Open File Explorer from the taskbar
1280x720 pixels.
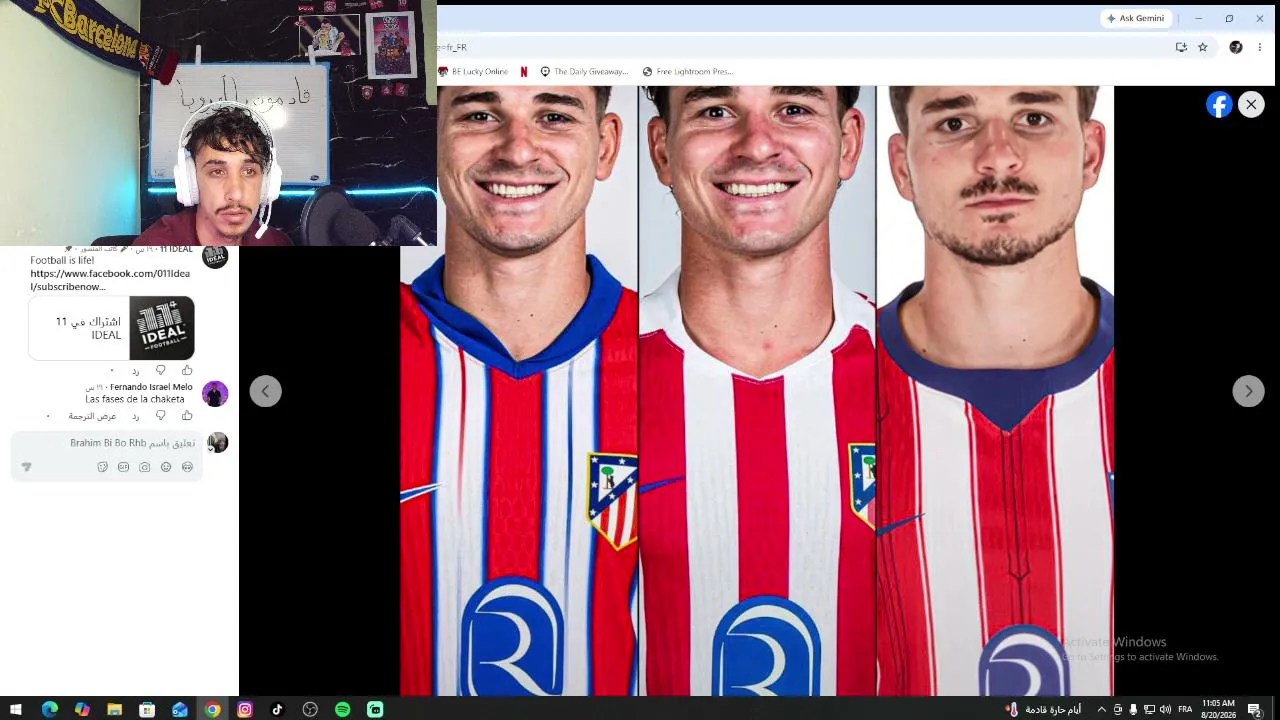[114, 709]
